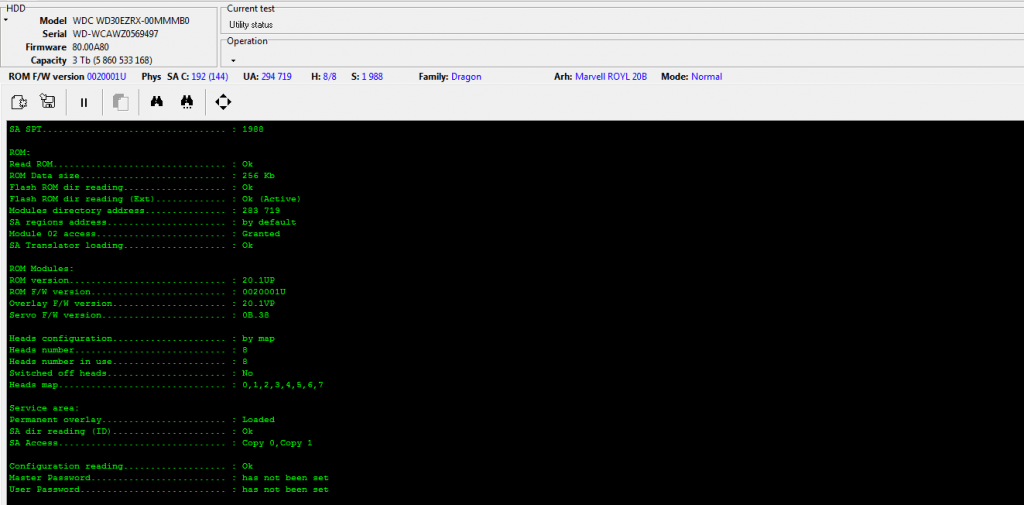Click the ROM Modules heading line
This screenshot has width=1024, height=505.
pos(42,269)
